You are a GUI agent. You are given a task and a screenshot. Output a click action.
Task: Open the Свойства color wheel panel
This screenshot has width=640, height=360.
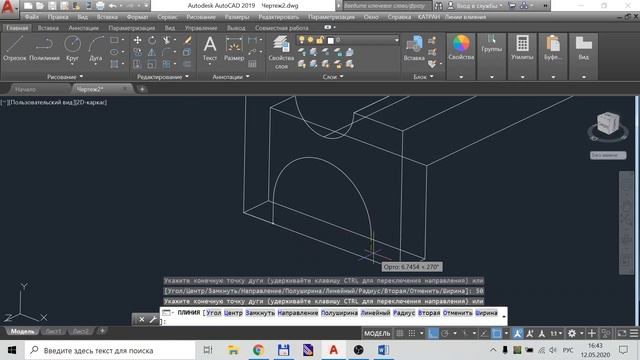tap(461, 48)
